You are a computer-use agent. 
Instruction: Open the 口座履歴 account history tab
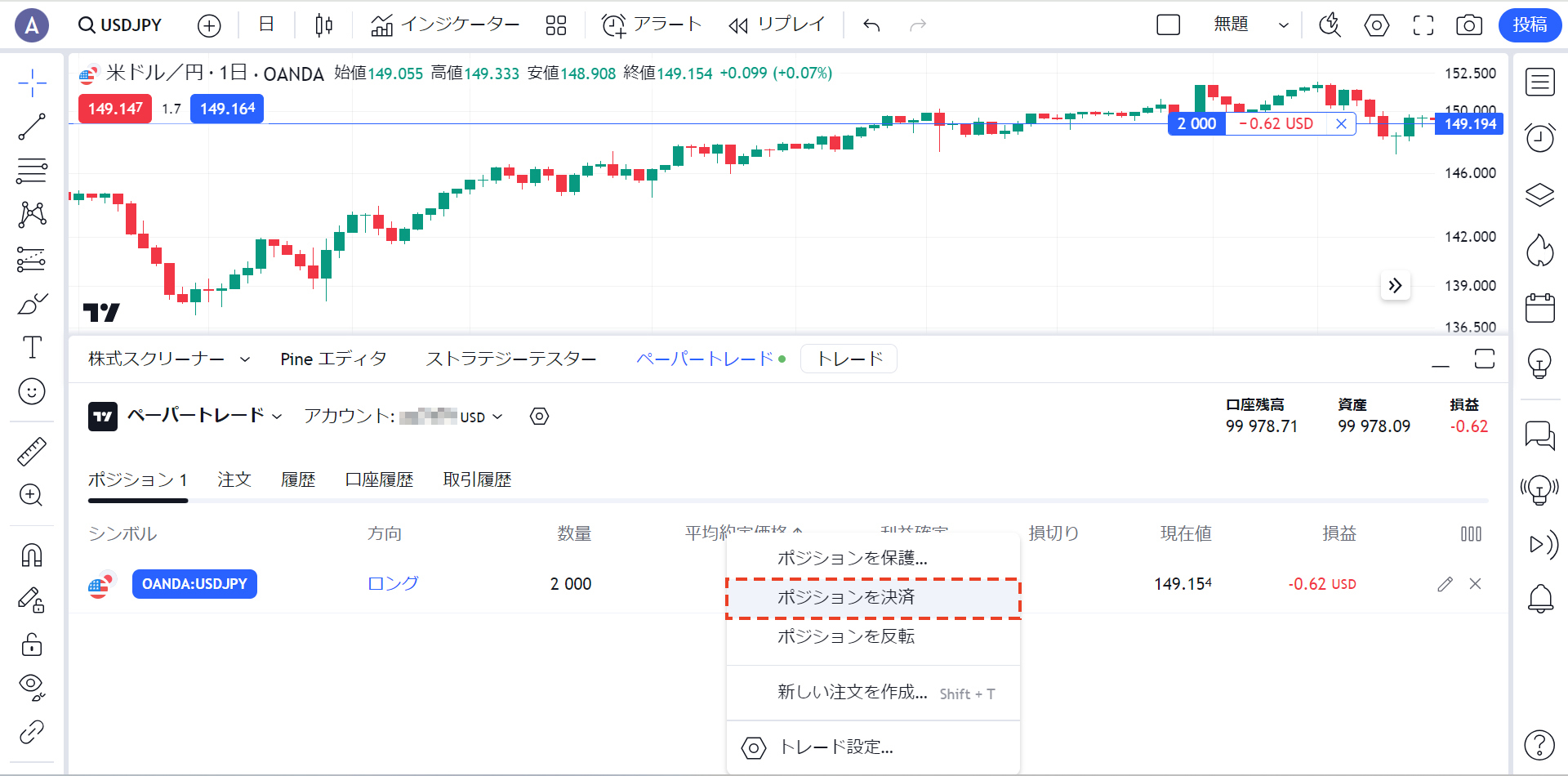pos(379,479)
